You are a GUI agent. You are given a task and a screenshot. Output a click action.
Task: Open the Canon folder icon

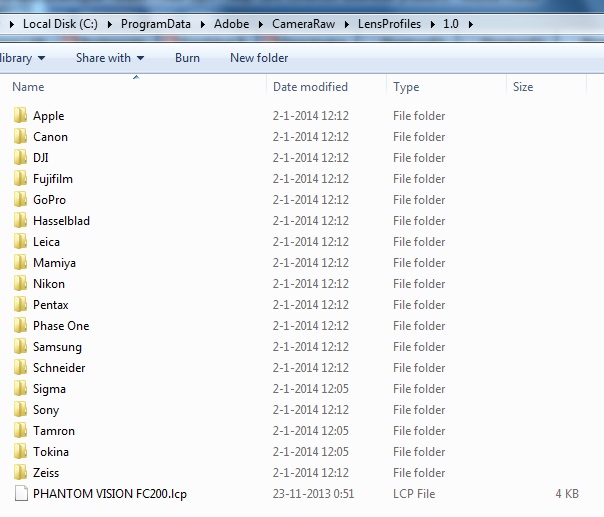(20, 137)
